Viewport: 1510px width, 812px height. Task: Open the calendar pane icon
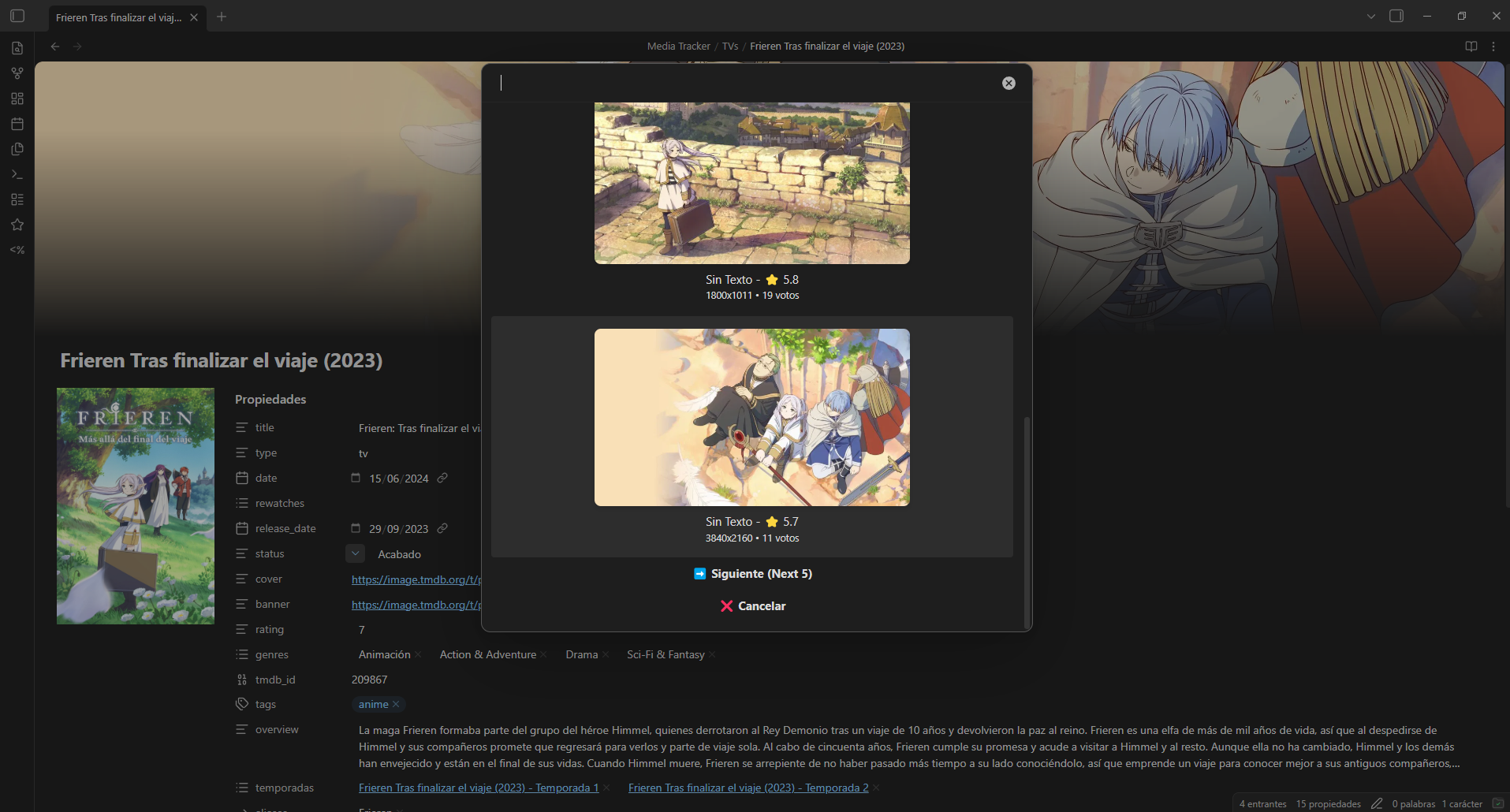click(x=17, y=123)
